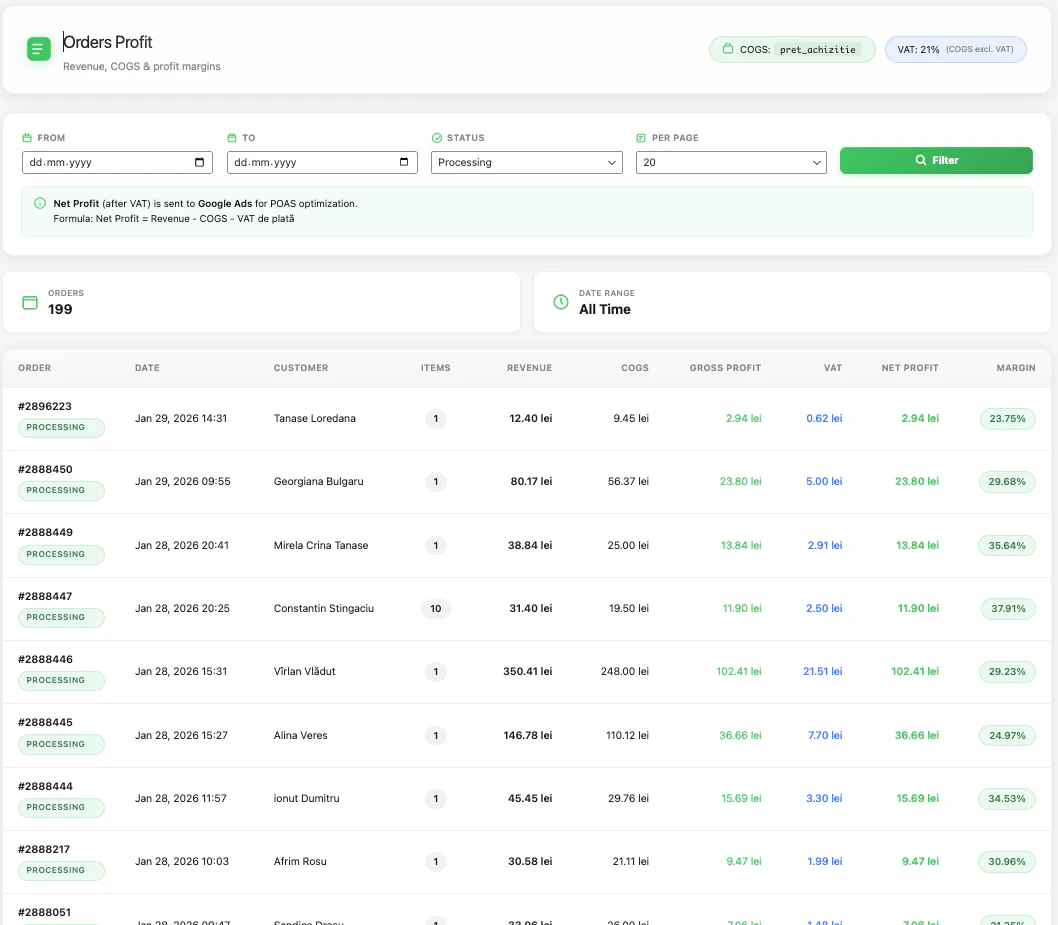Click the 30.96% margin badge
Image resolution: width=1058 pixels, height=925 pixels.
[x=1007, y=862]
